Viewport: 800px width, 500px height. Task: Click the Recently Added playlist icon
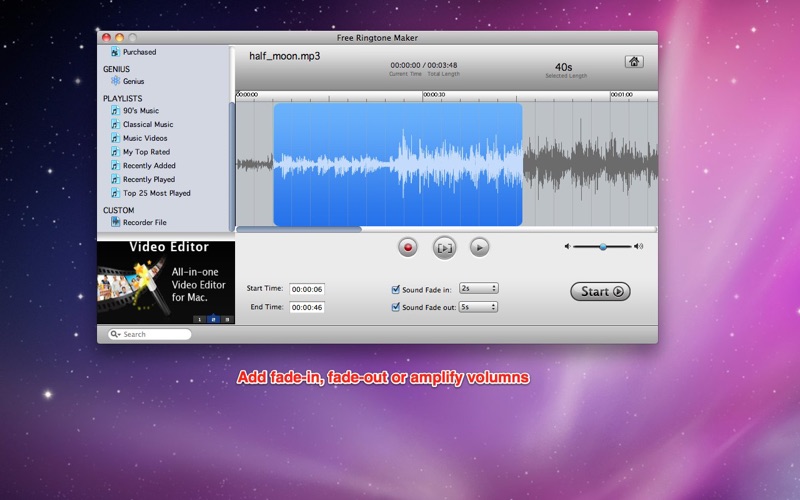click(x=115, y=165)
